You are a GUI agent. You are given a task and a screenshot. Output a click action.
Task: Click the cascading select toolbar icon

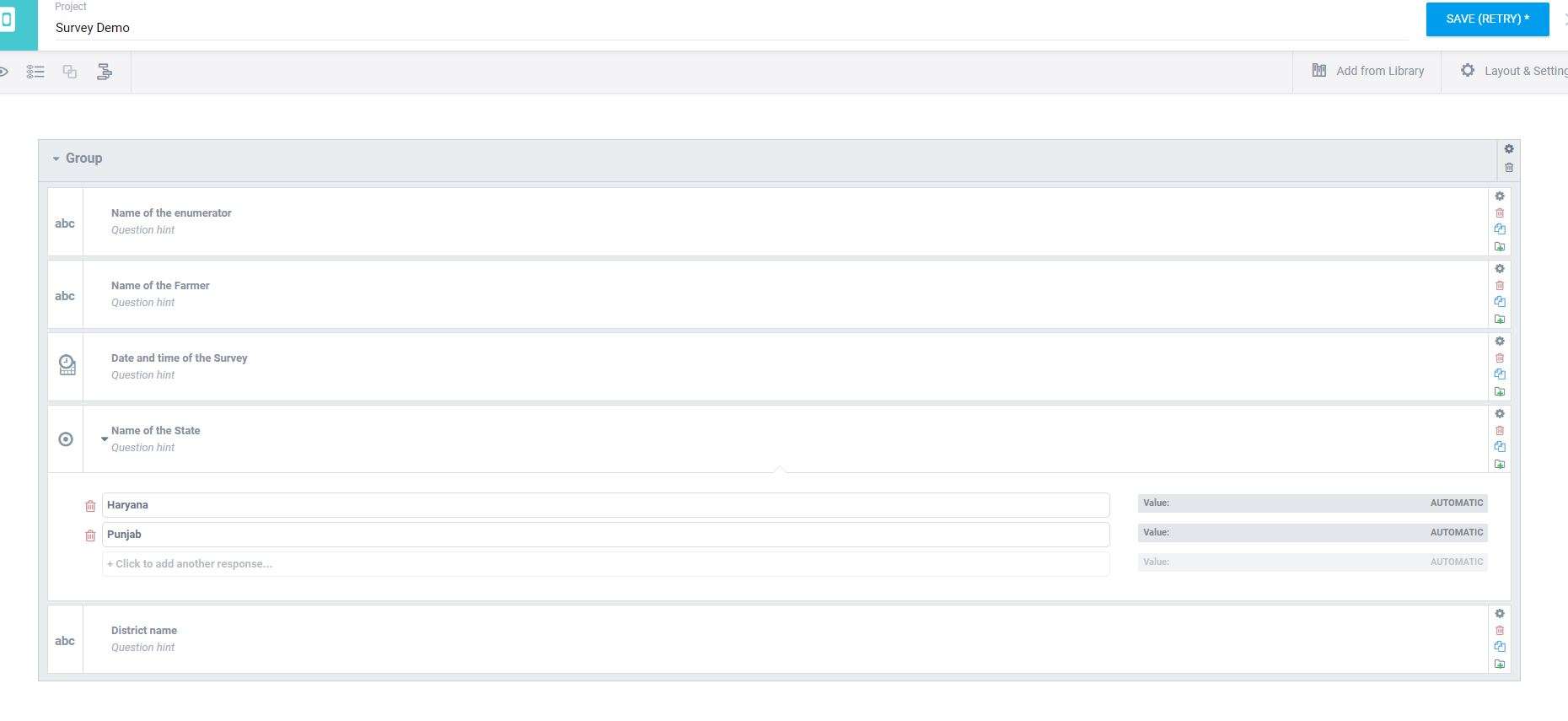105,72
